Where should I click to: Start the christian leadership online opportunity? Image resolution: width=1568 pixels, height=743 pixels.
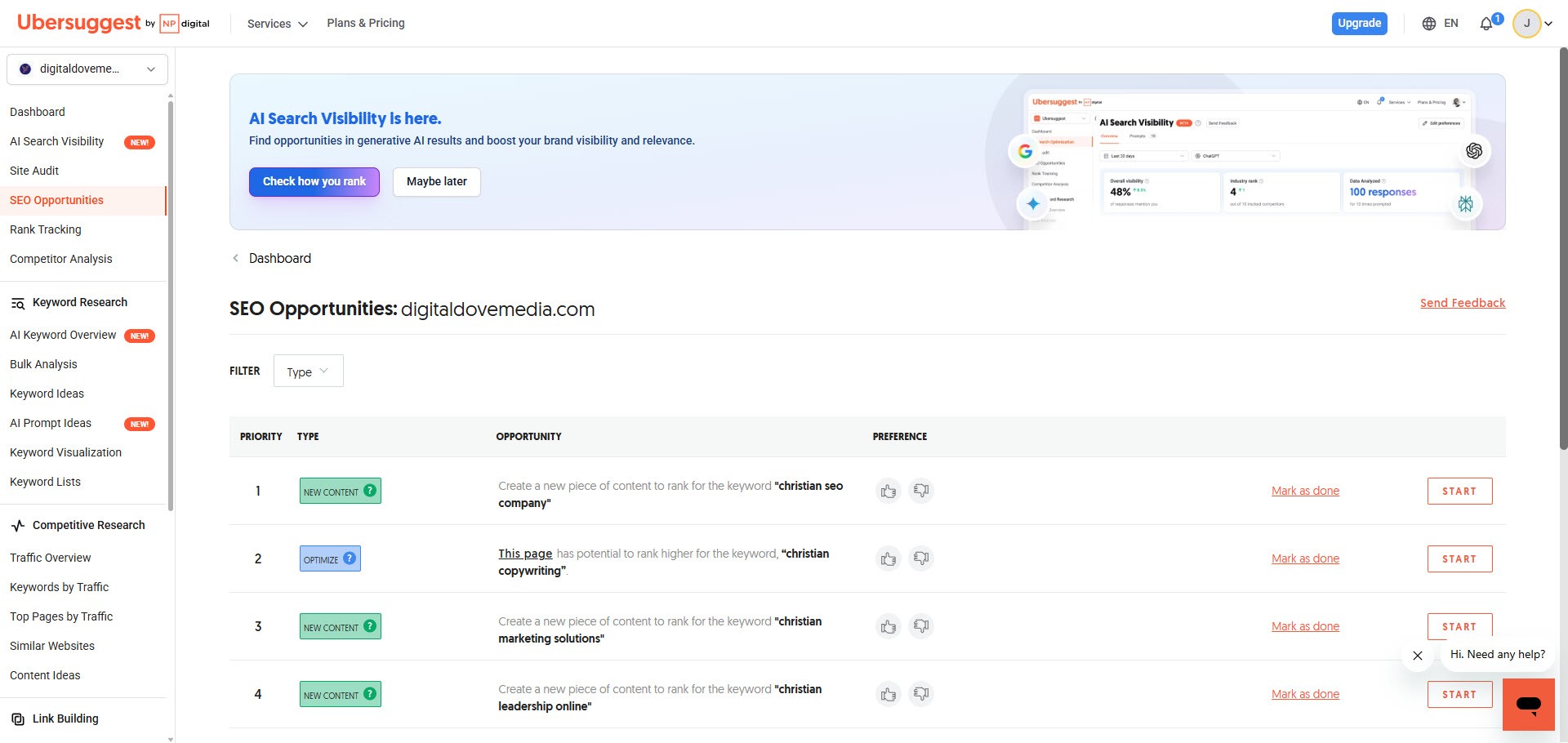1459,694
